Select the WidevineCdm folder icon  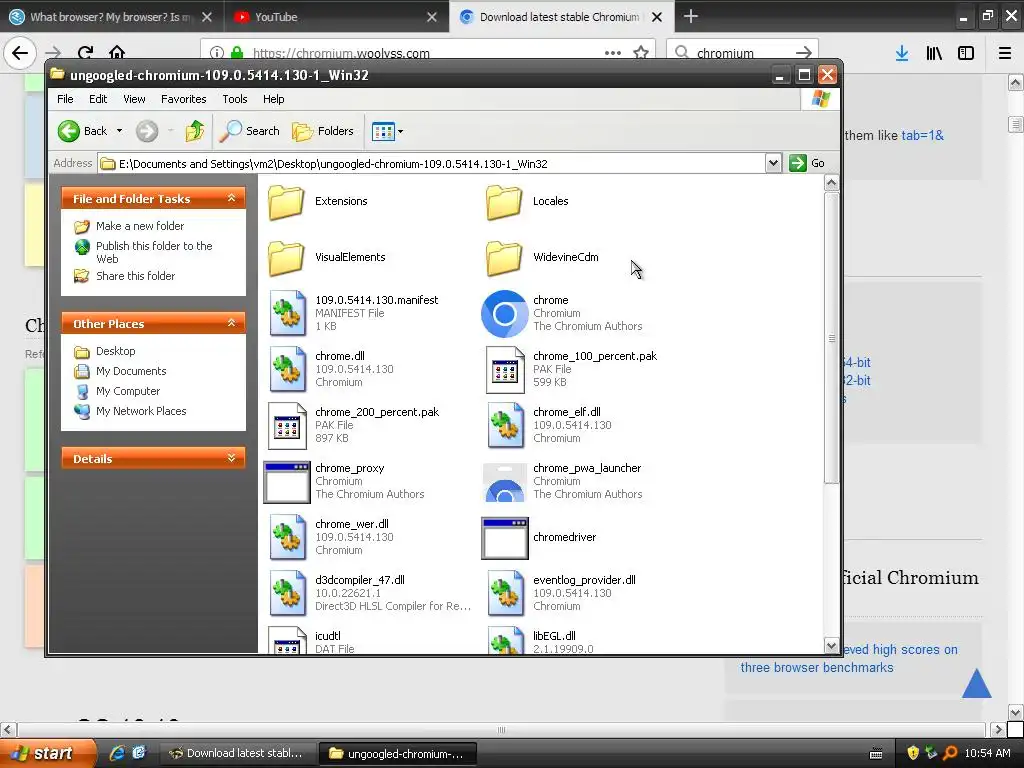[x=504, y=258]
